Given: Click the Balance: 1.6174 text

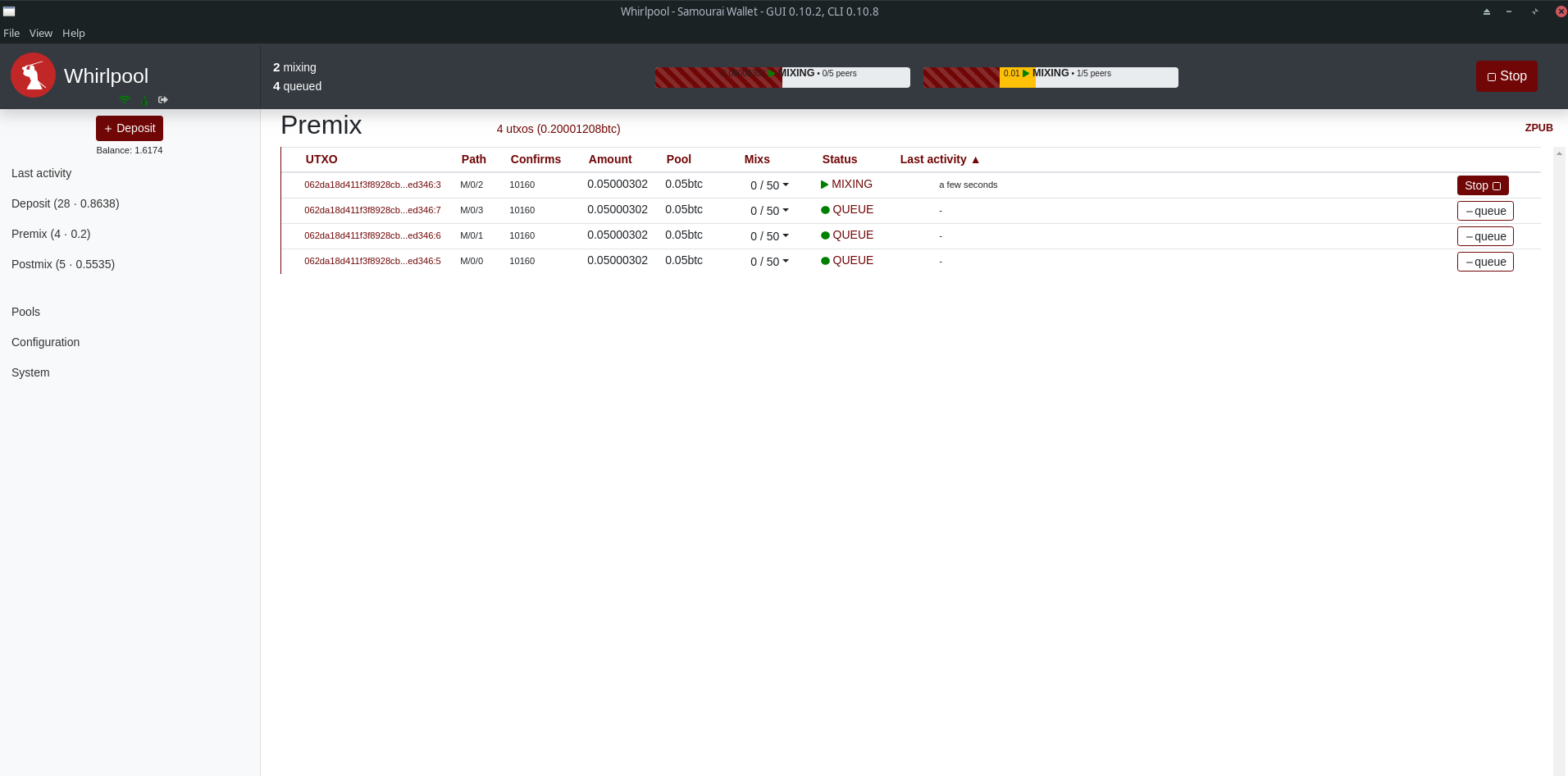Looking at the screenshot, I should tap(130, 150).
